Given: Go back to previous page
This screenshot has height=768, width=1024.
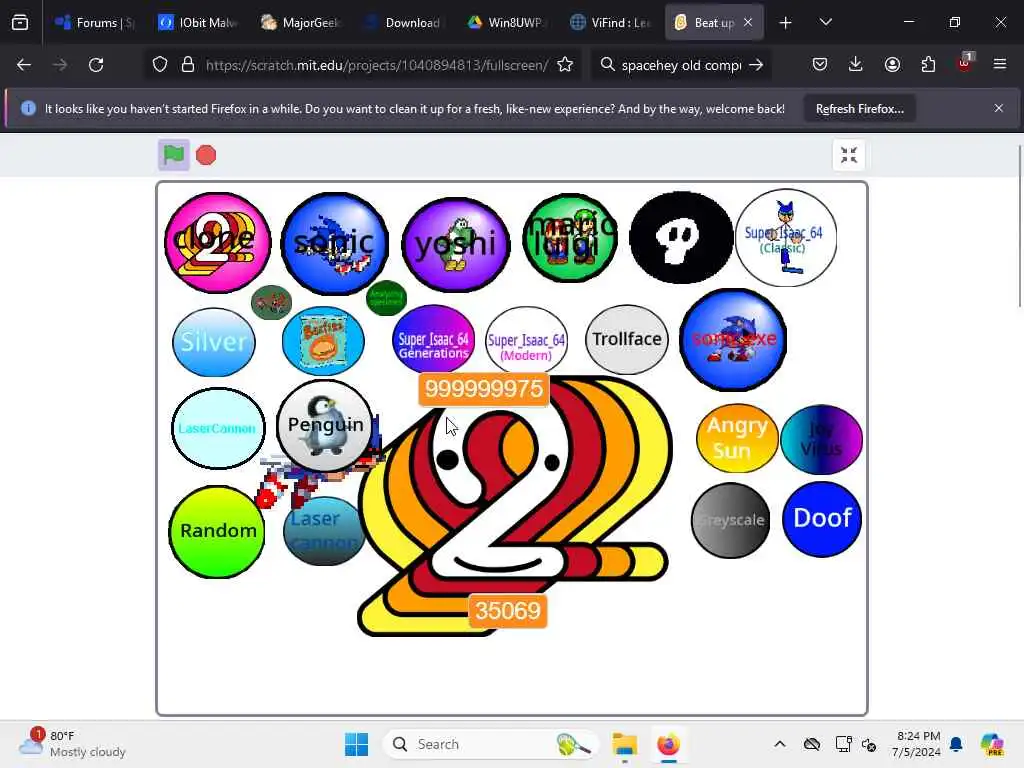Looking at the screenshot, I should click(x=24, y=65).
